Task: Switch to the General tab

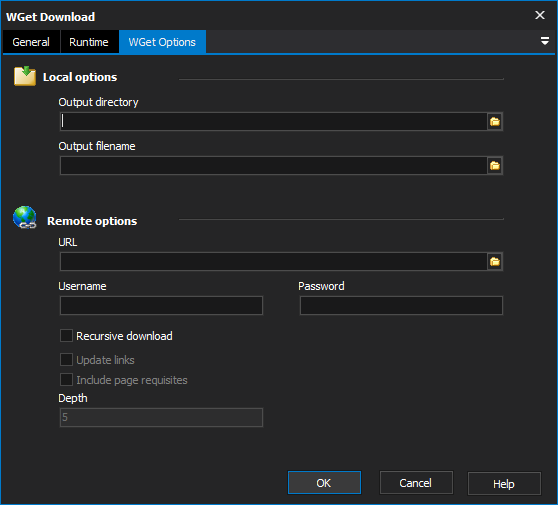Action: click(31, 42)
